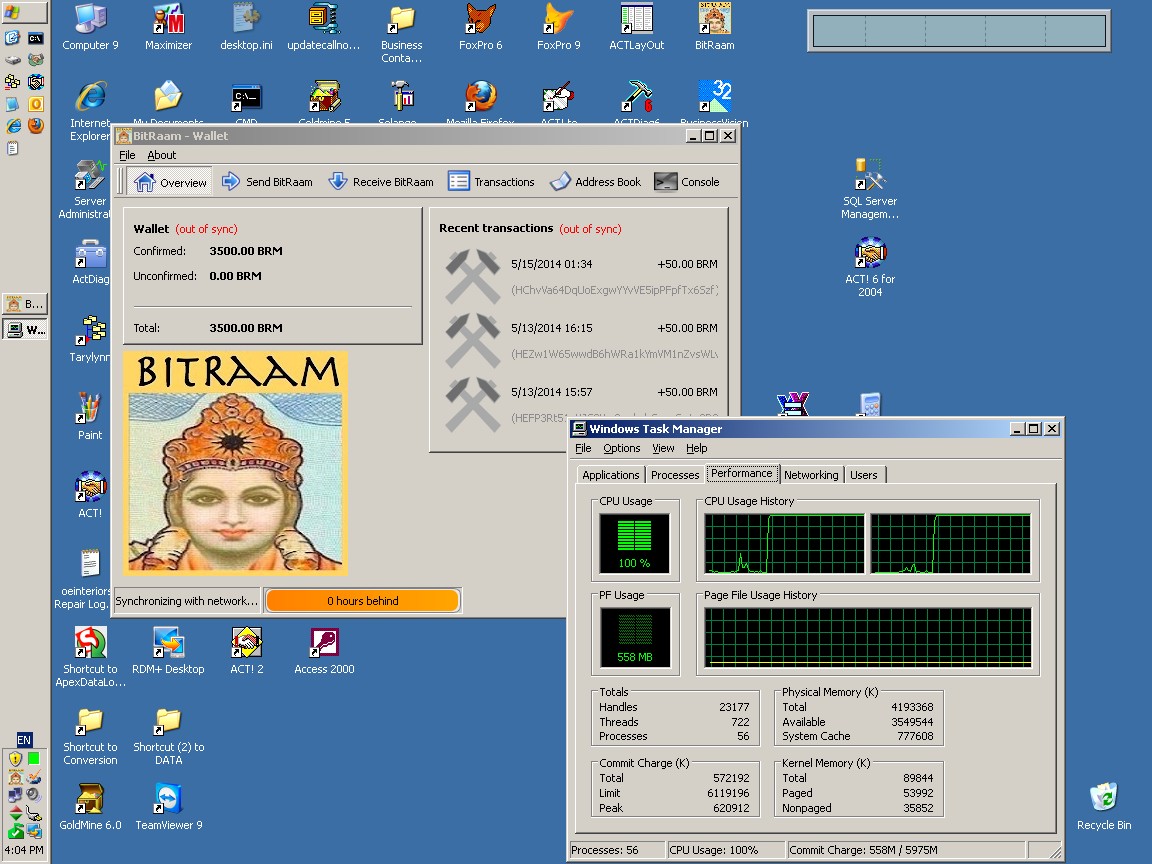Select the BusinessVision 32 desktop icon
The width and height of the screenshot is (1152, 864).
[714, 102]
